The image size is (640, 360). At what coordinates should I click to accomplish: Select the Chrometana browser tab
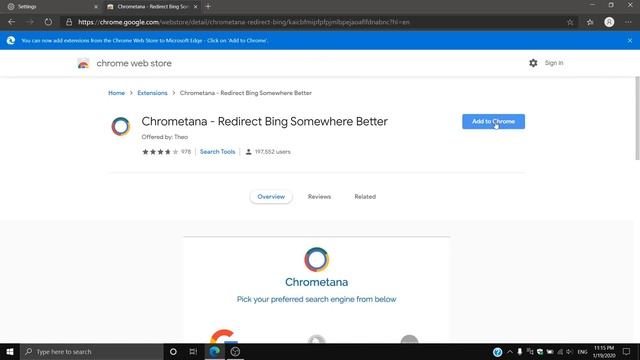coord(152,7)
